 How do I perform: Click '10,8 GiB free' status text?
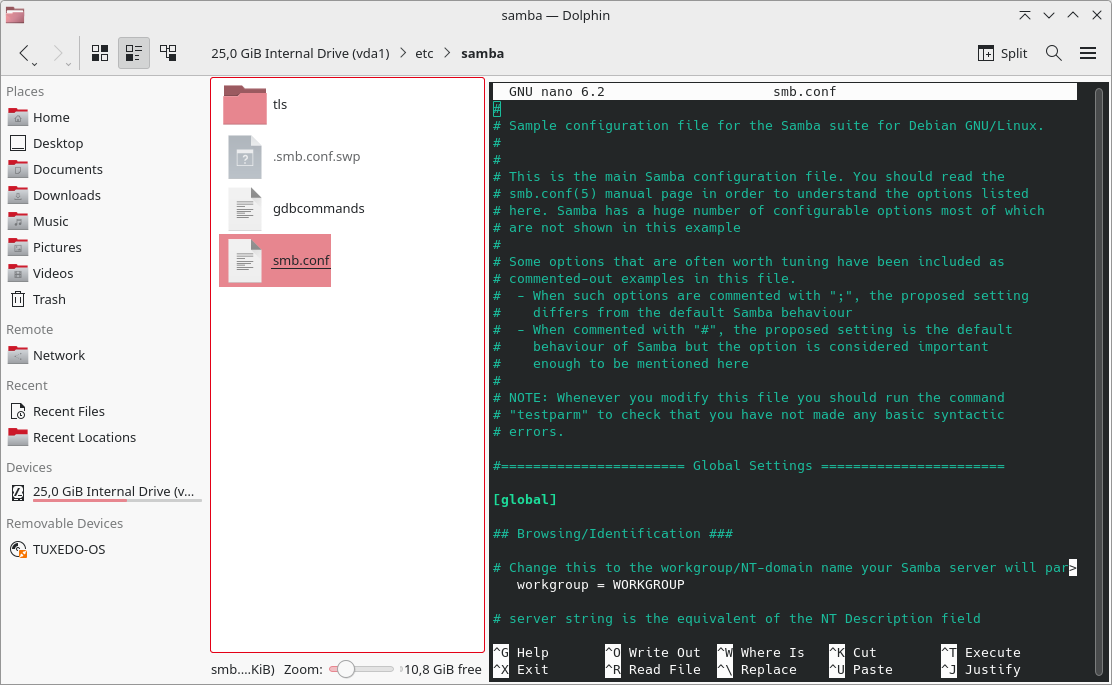(443, 669)
